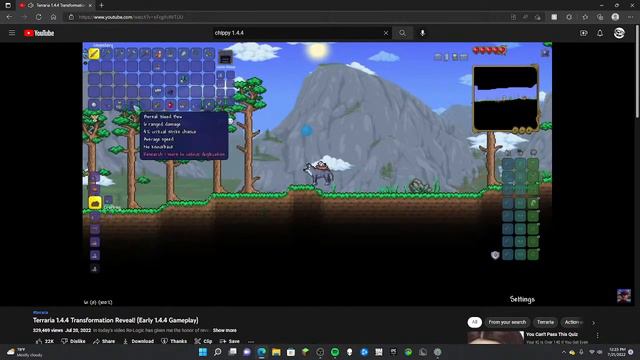
Task: Show hidden system tray icons chevron
Action: click(x=564, y=352)
